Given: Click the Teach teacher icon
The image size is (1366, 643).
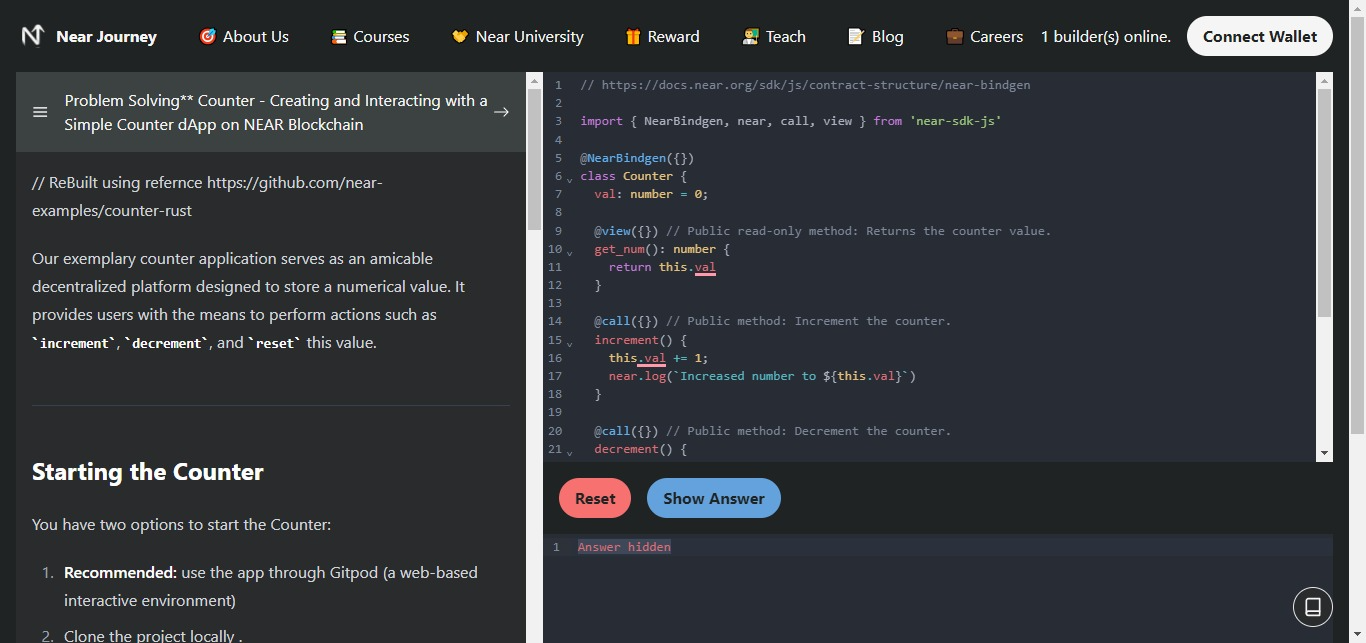Looking at the screenshot, I should tap(751, 36).
